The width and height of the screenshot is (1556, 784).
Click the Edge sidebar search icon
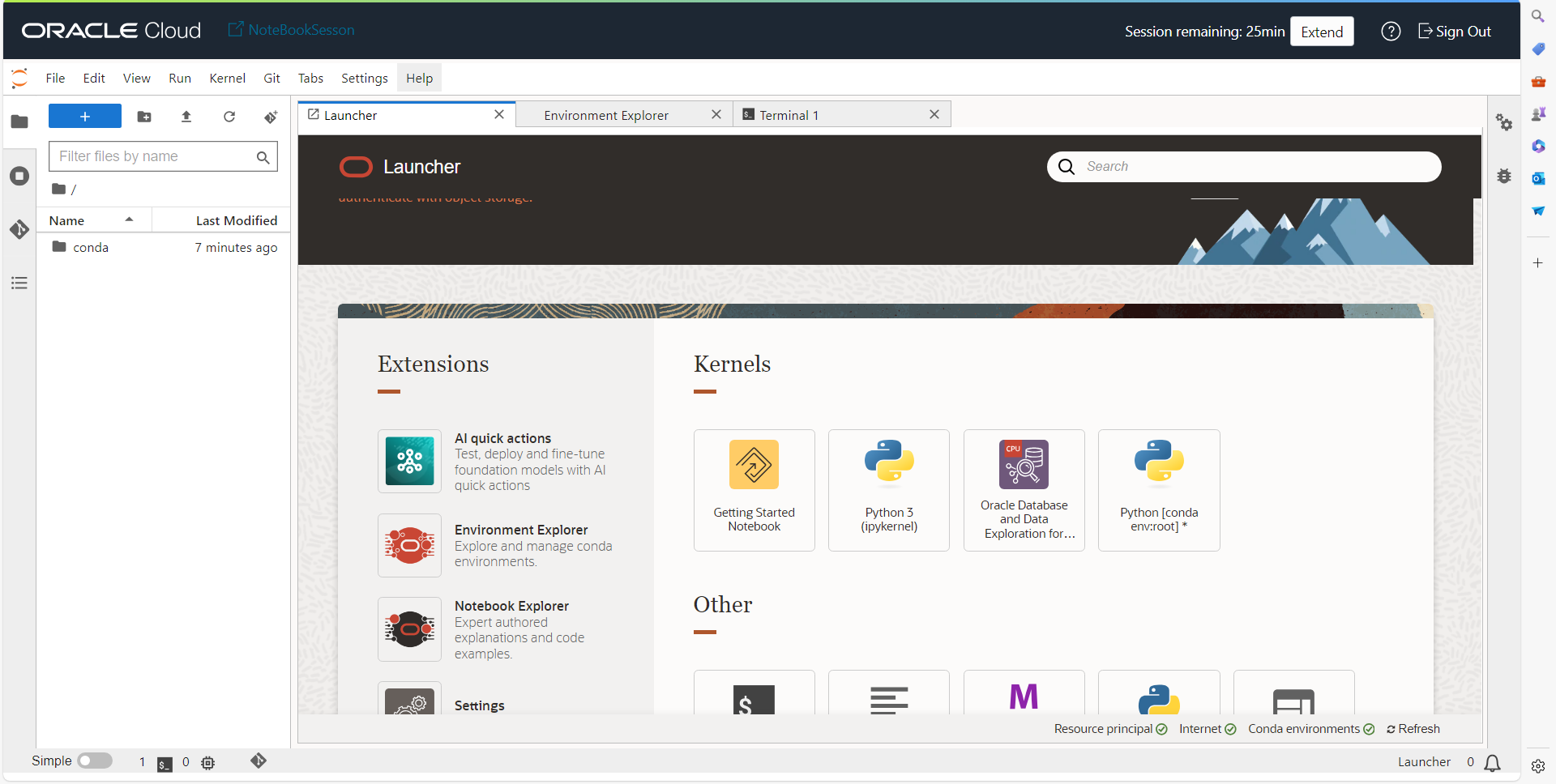[1537, 16]
